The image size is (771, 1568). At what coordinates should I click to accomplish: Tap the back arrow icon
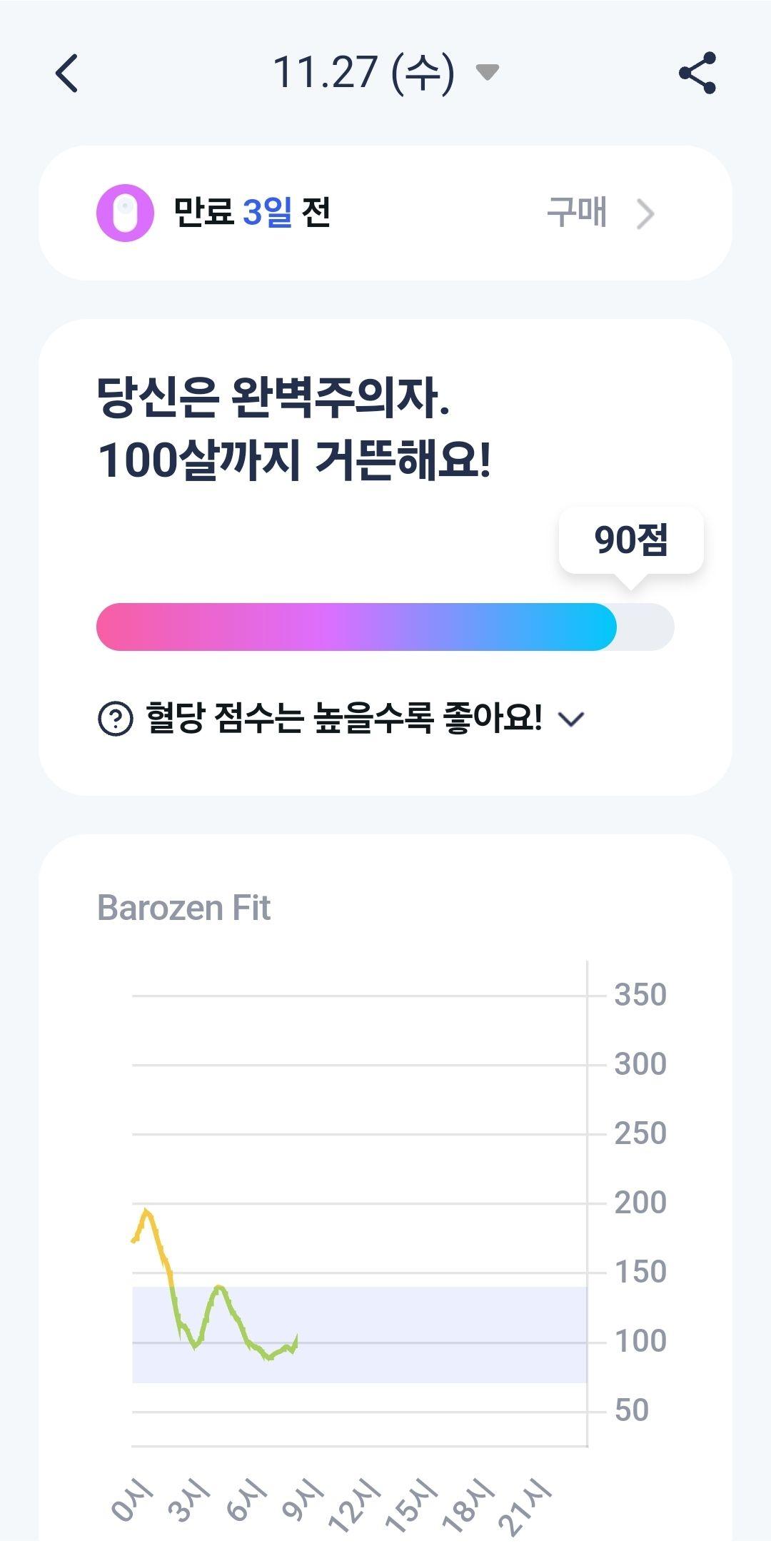(66, 73)
